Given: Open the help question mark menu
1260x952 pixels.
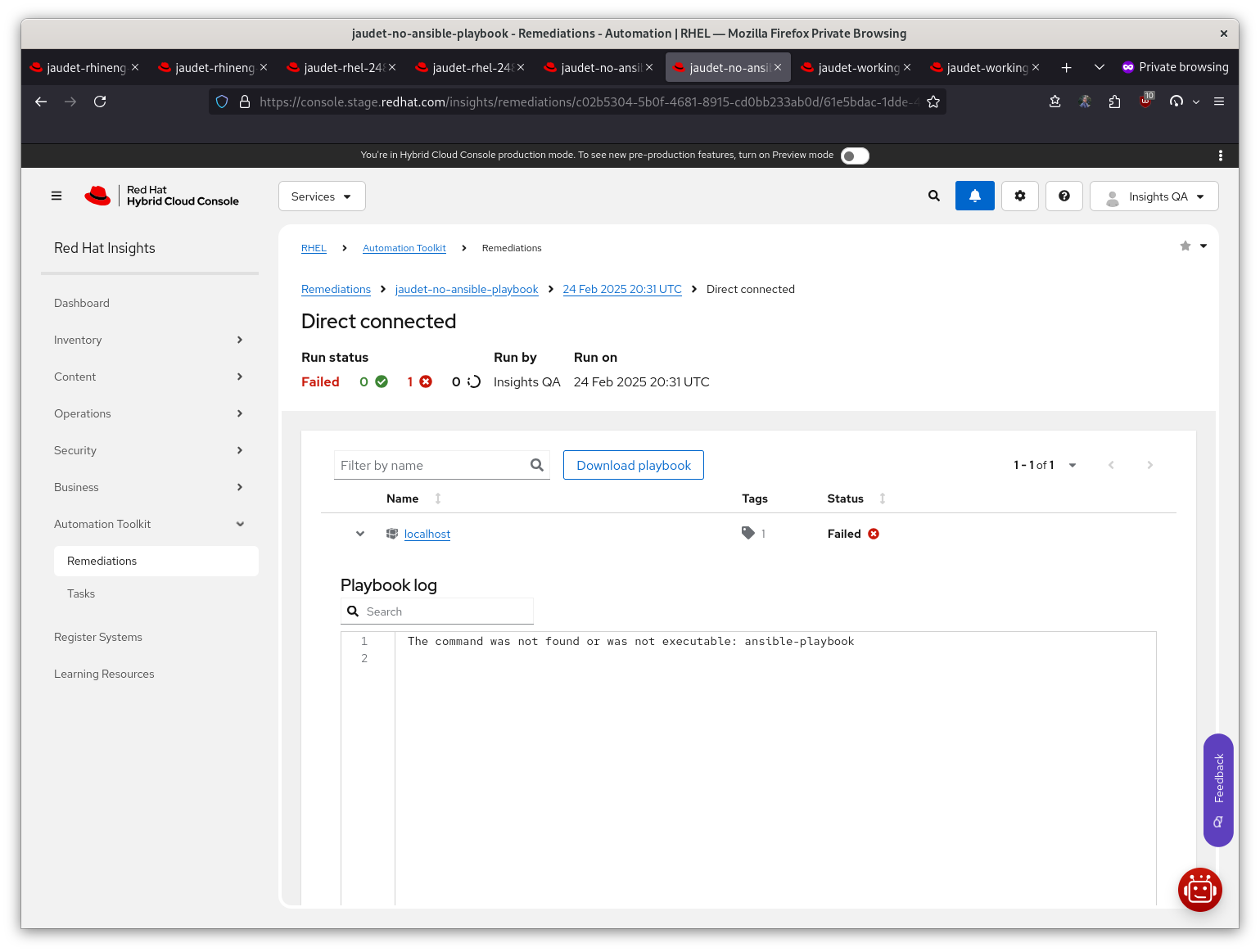Looking at the screenshot, I should [1064, 196].
